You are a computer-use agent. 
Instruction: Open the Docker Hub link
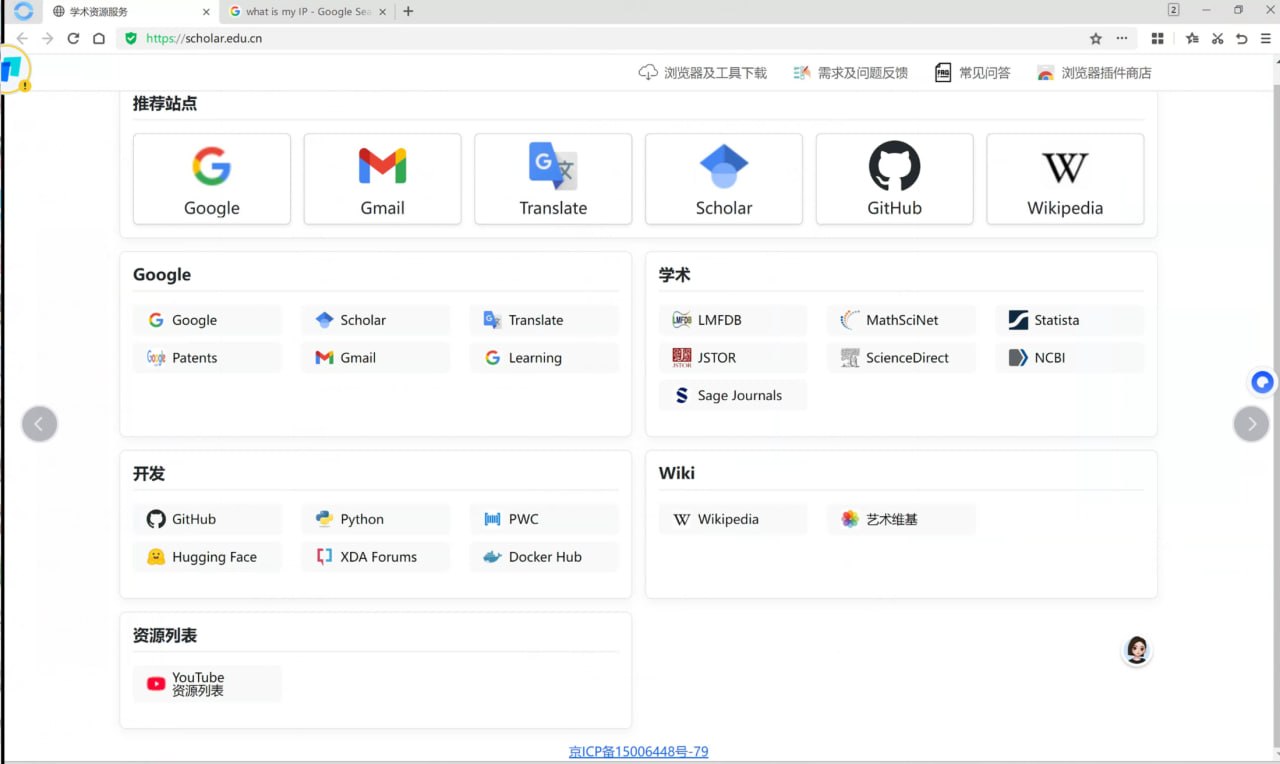(544, 557)
